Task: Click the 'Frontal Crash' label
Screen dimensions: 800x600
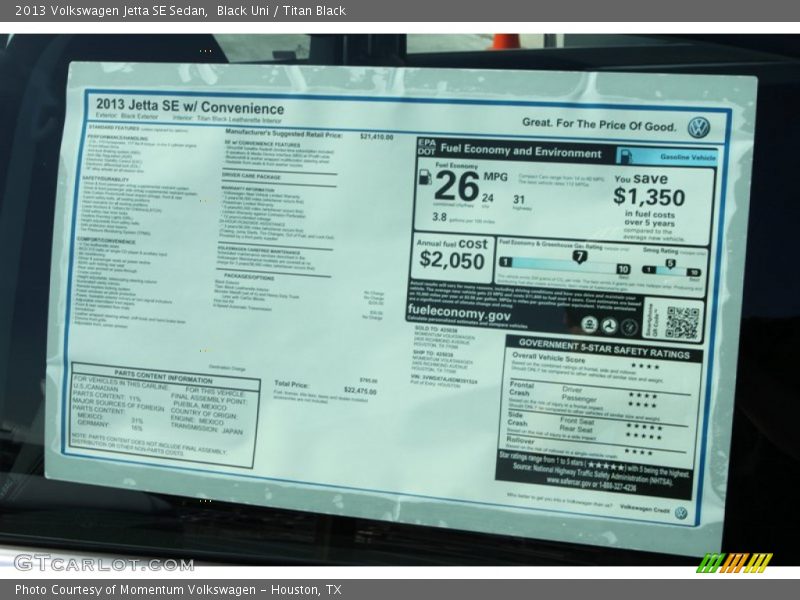Action: (x=521, y=389)
